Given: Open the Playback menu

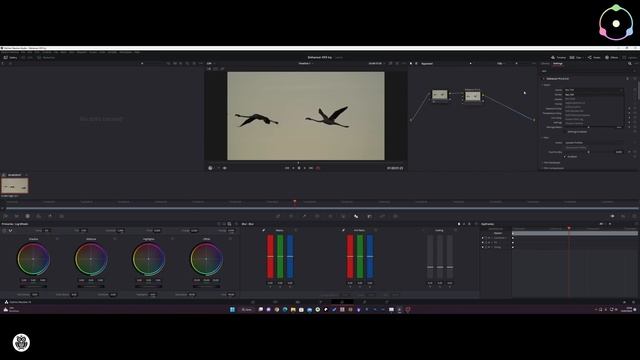Looking at the screenshot, I should click(x=82, y=52).
